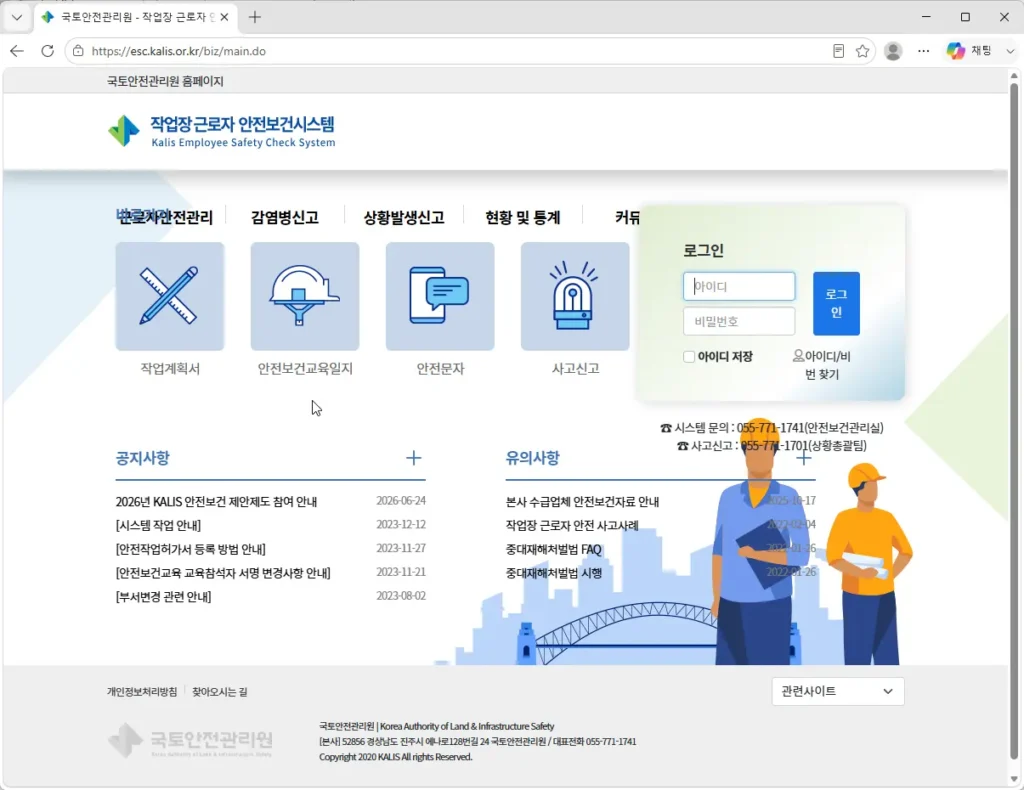The image size is (1024, 790).
Task: Click the 시스템 문의 phone number text
Action: click(x=771, y=428)
